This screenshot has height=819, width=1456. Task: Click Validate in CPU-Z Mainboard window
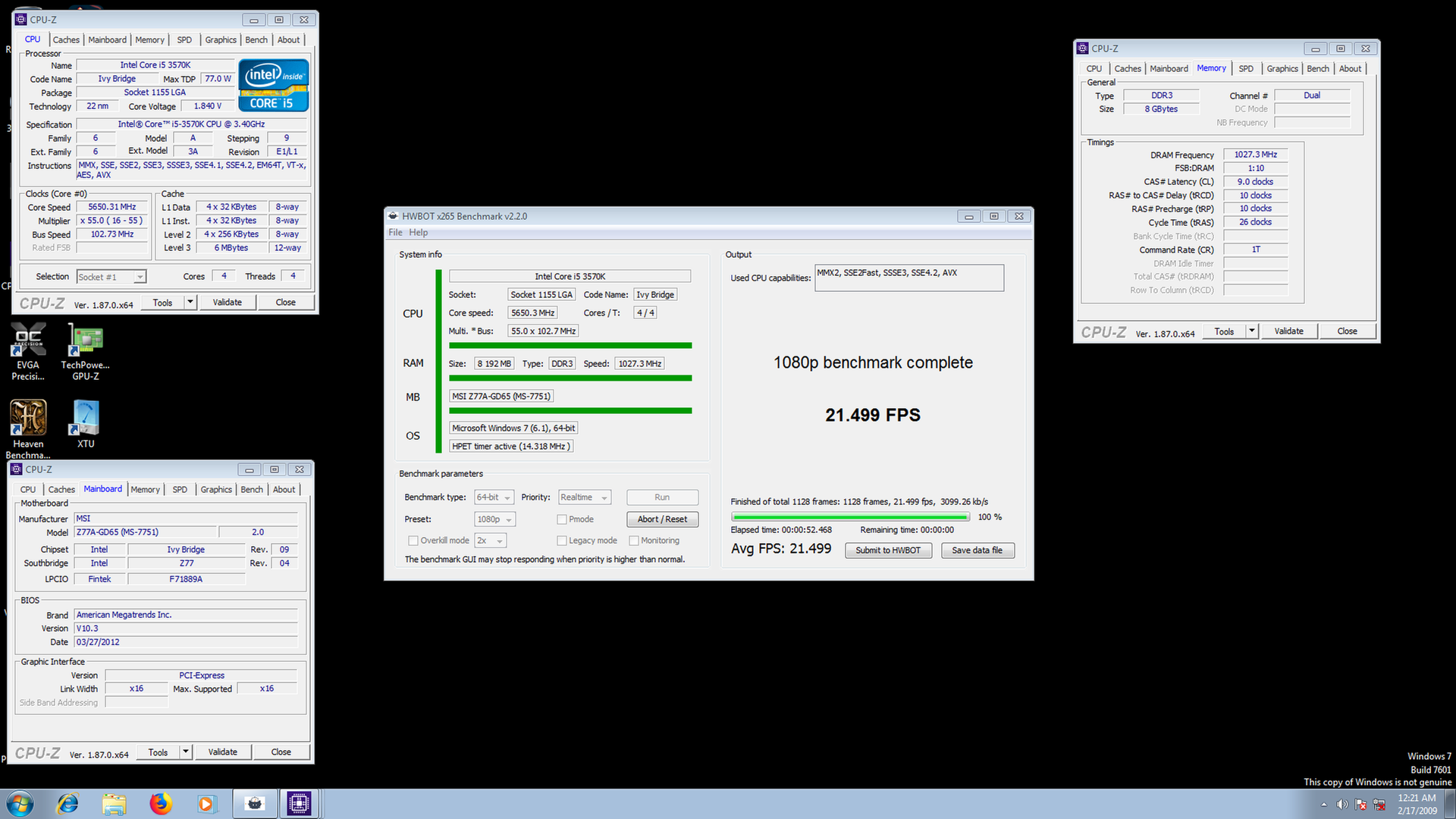coord(222,752)
